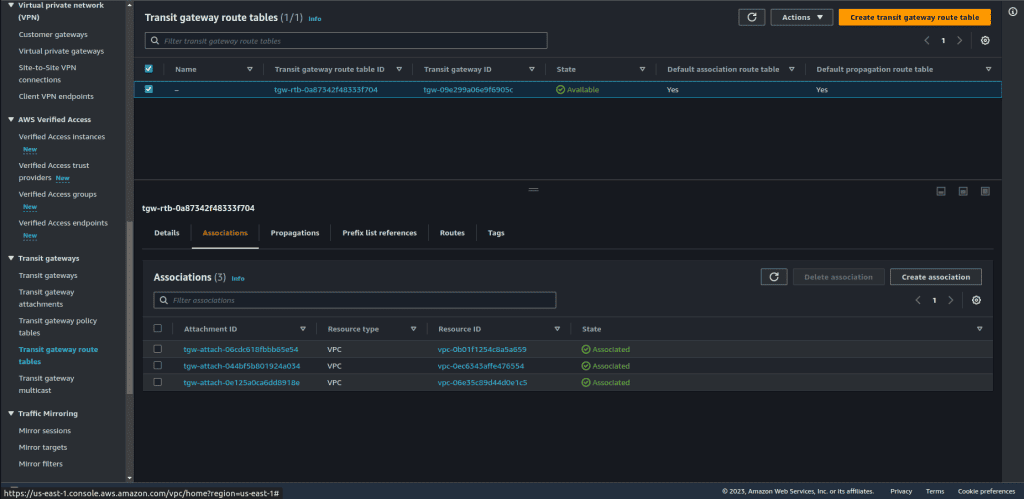Open resource link vpc-0b01f1254c8a5a659
This screenshot has width=1024, height=499.
[x=482, y=349]
